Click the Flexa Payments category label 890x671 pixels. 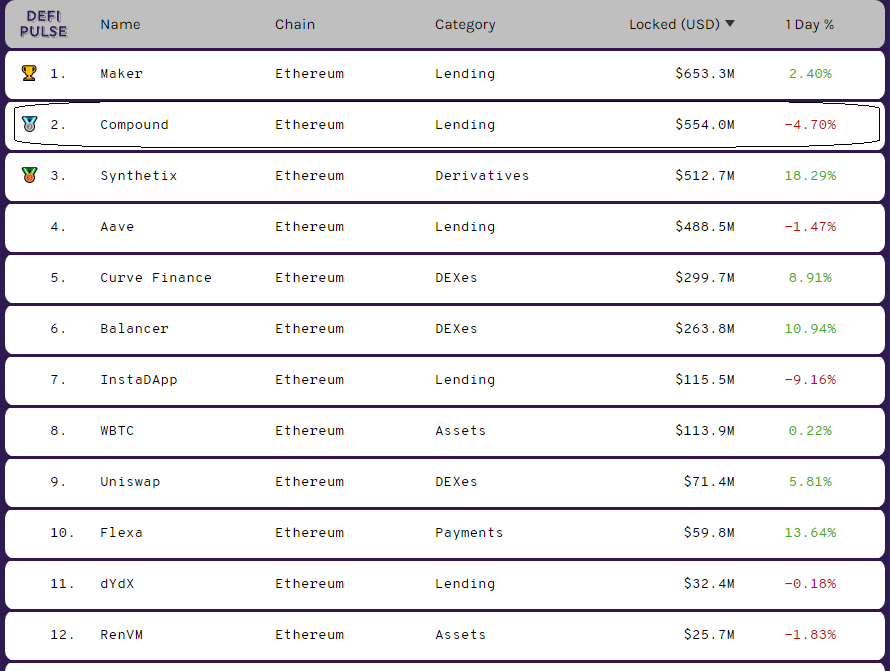click(469, 533)
